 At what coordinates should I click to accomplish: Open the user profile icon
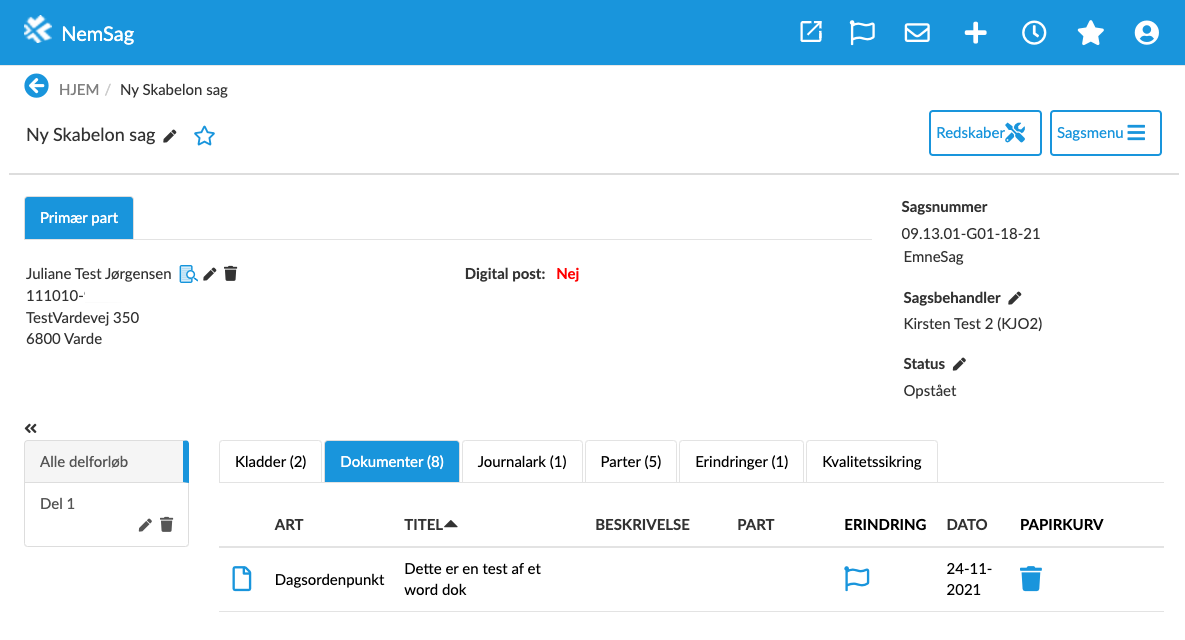click(x=1146, y=33)
